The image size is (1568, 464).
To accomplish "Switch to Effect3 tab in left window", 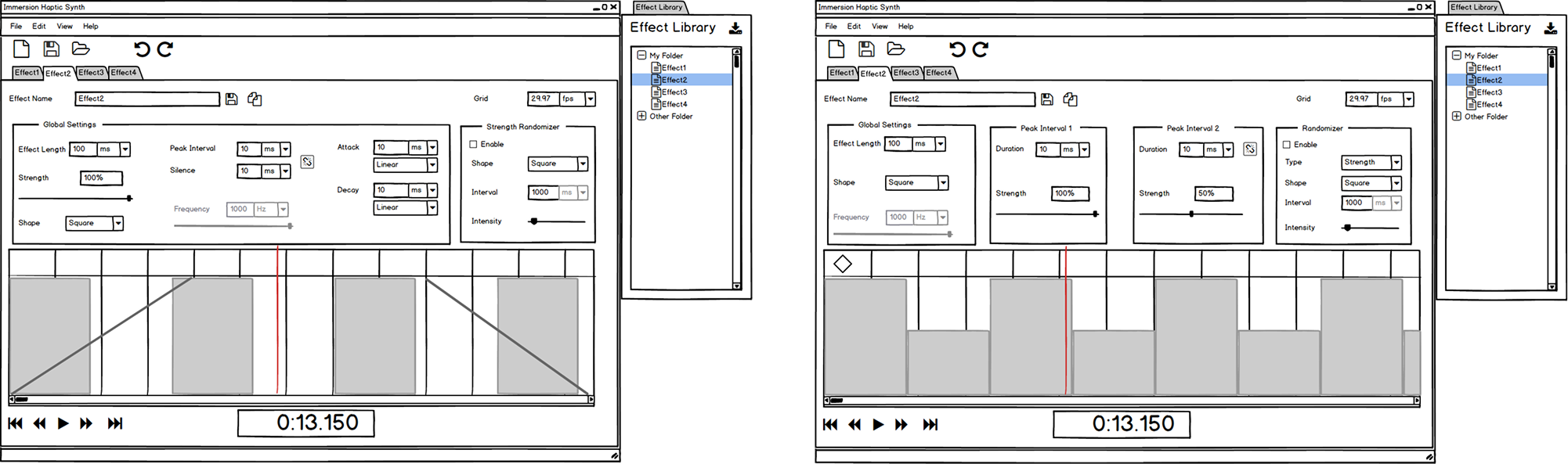I will point(91,72).
